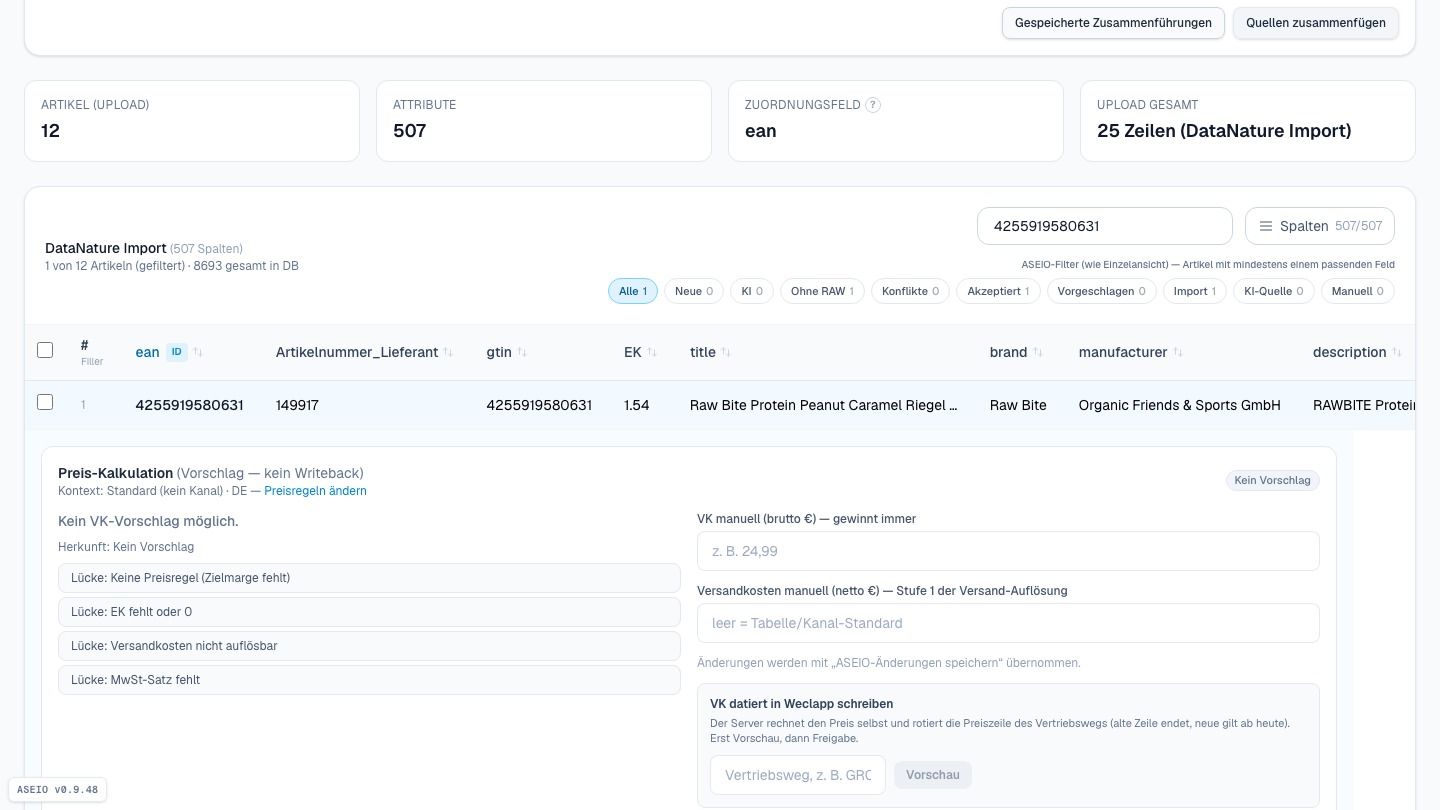Select the Ohne RAW filter chip
This screenshot has width=1440, height=810.
[x=822, y=291]
